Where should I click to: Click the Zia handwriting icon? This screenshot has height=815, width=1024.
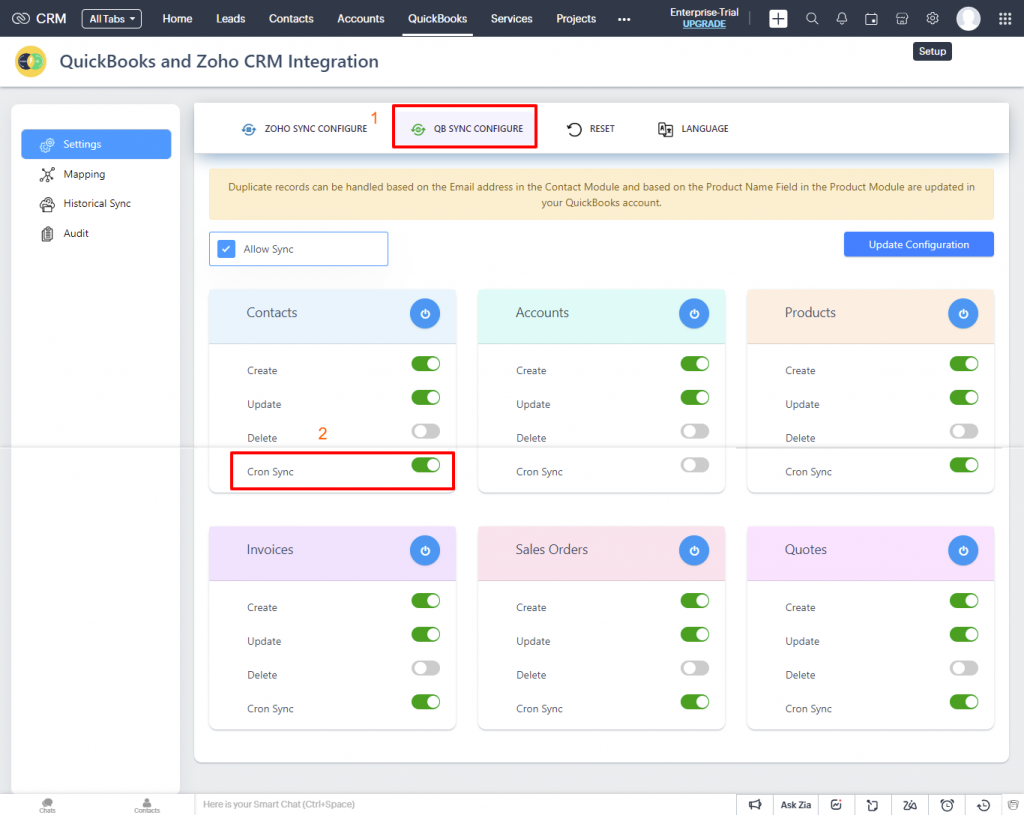tap(910, 805)
